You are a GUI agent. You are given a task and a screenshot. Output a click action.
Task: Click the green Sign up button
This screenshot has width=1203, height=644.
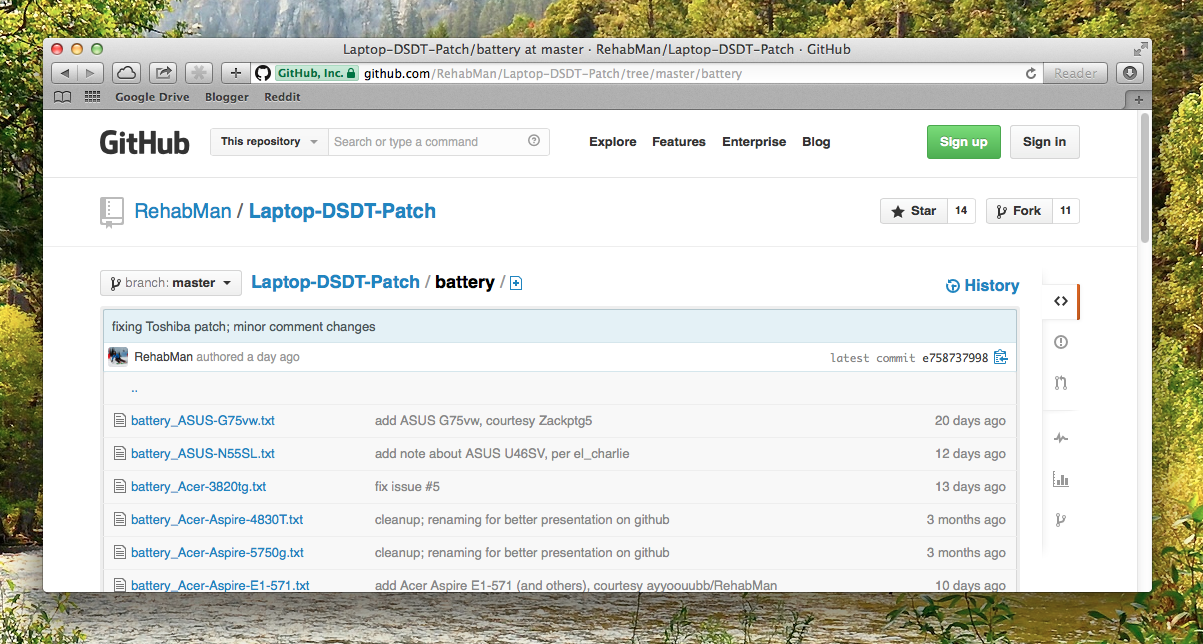click(x=964, y=142)
